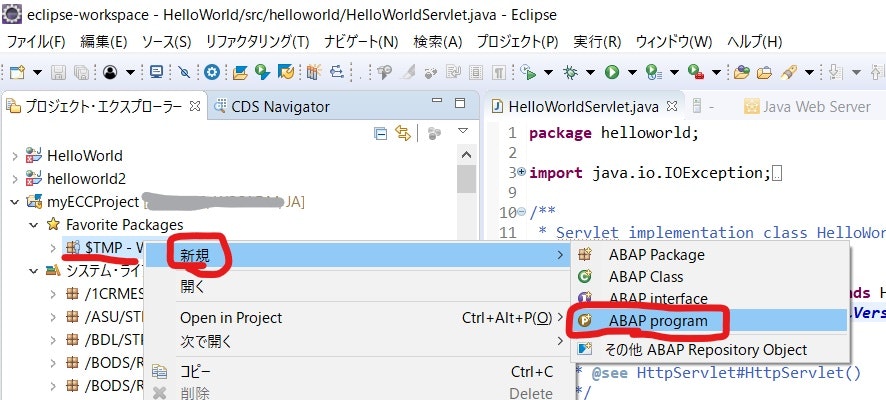Open the Open in Project submenu
This screenshot has height=400, width=886.
point(357,318)
